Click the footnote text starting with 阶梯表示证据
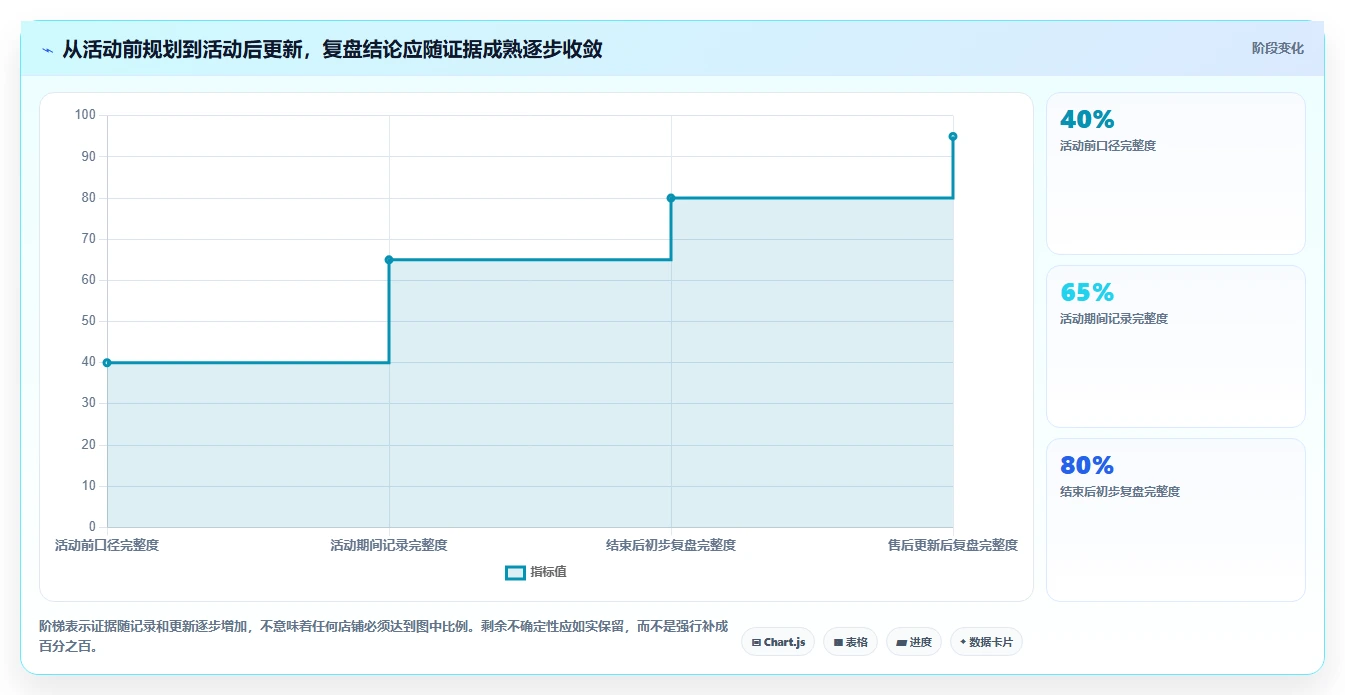The height and width of the screenshot is (695, 1345). (384, 636)
